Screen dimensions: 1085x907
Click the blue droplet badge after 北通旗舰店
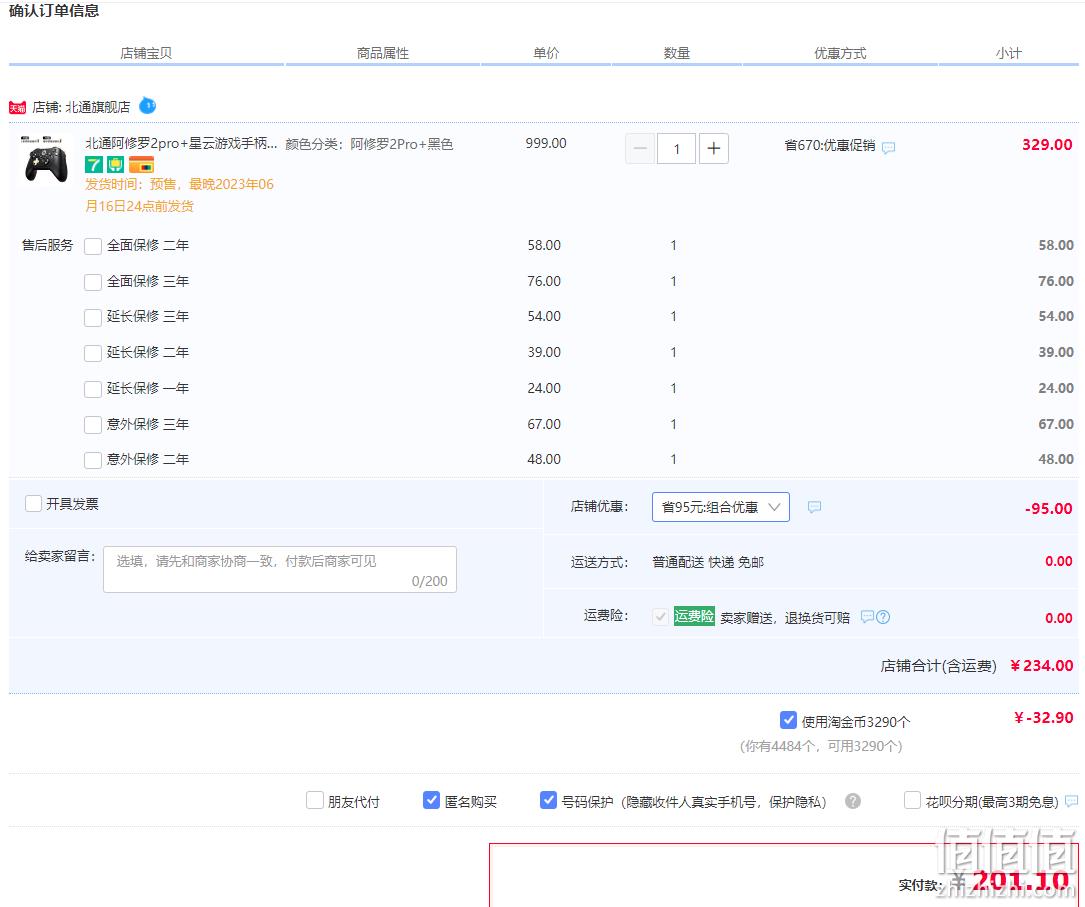147,106
